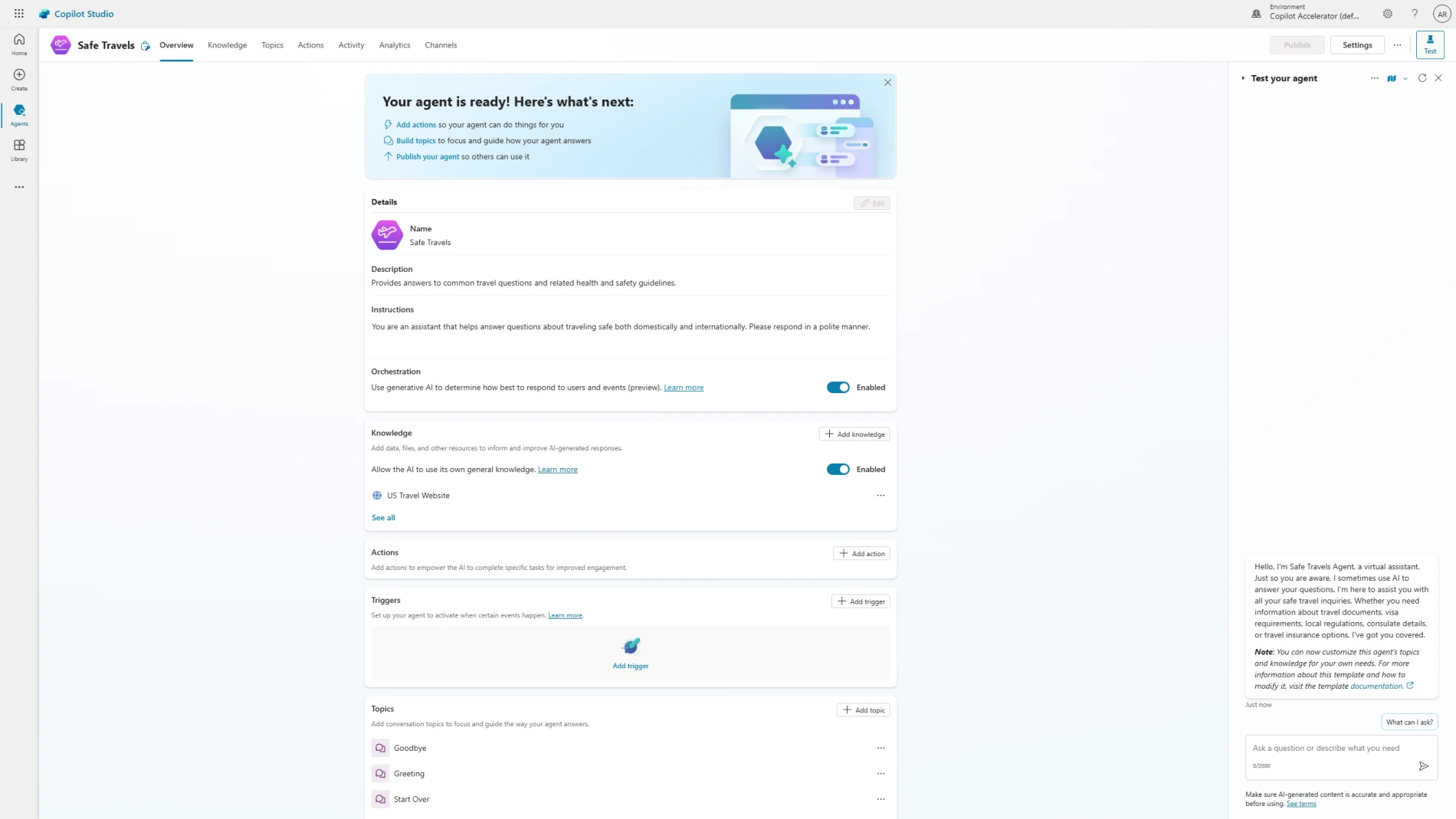Open the Analytics tab
Screen dimensions: 1456x819
[x=394, y=45]
